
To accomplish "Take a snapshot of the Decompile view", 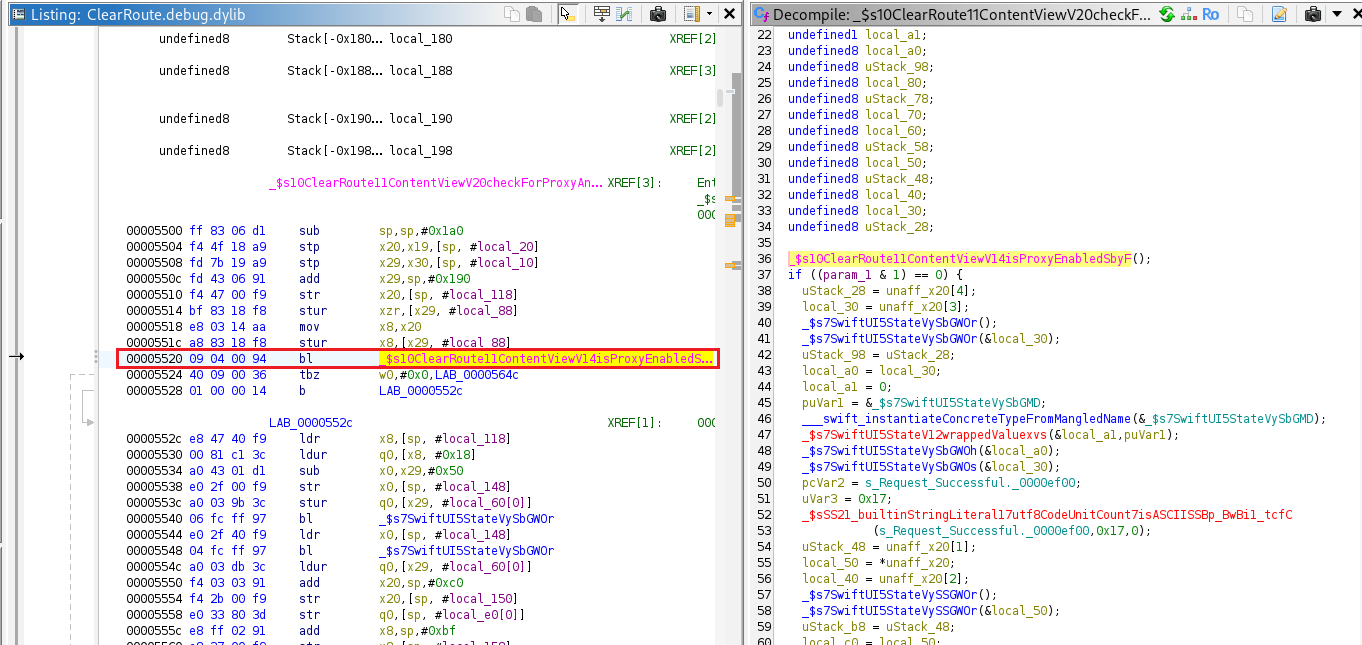I will coord(1312,14).
